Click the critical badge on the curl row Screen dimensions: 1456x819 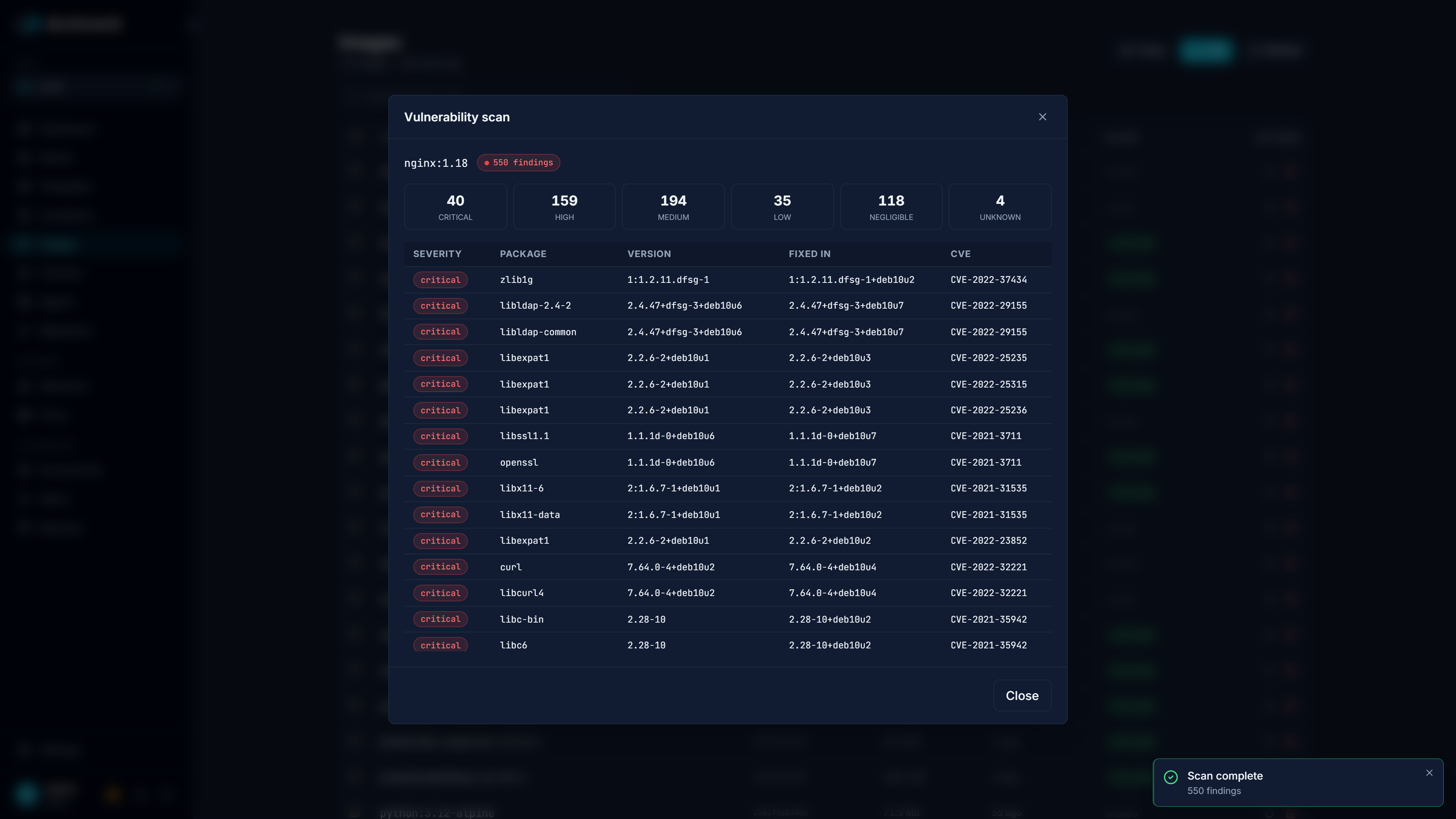pyautogui.click(x=440, y=567)
